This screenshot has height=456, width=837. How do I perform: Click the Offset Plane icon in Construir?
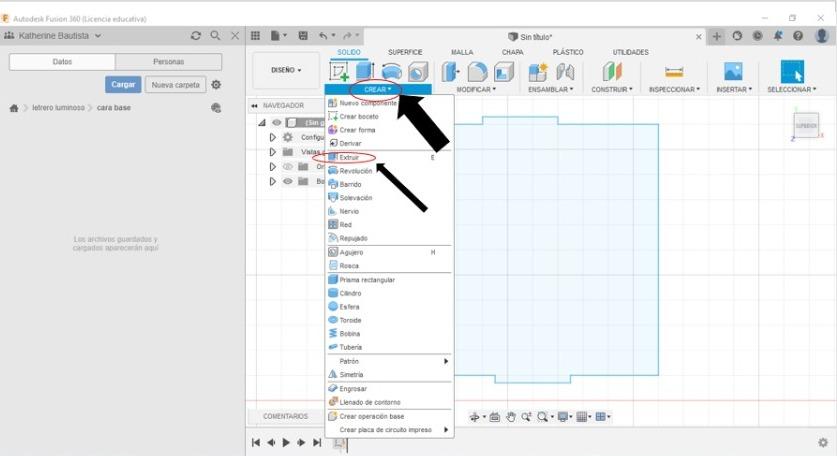coord(612,72)
